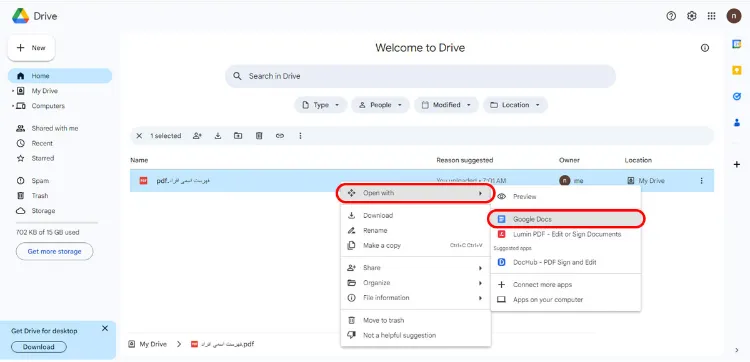Select DocHub - PDF Sign and Edit

point(565,262)
